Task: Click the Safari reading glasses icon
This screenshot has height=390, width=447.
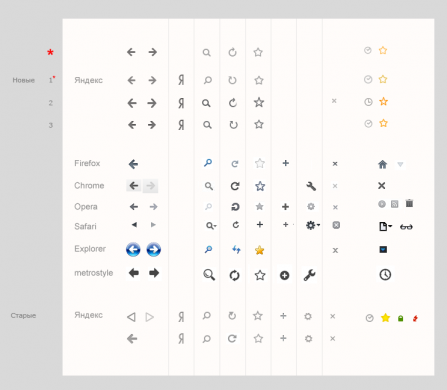Action: (406, 227)
